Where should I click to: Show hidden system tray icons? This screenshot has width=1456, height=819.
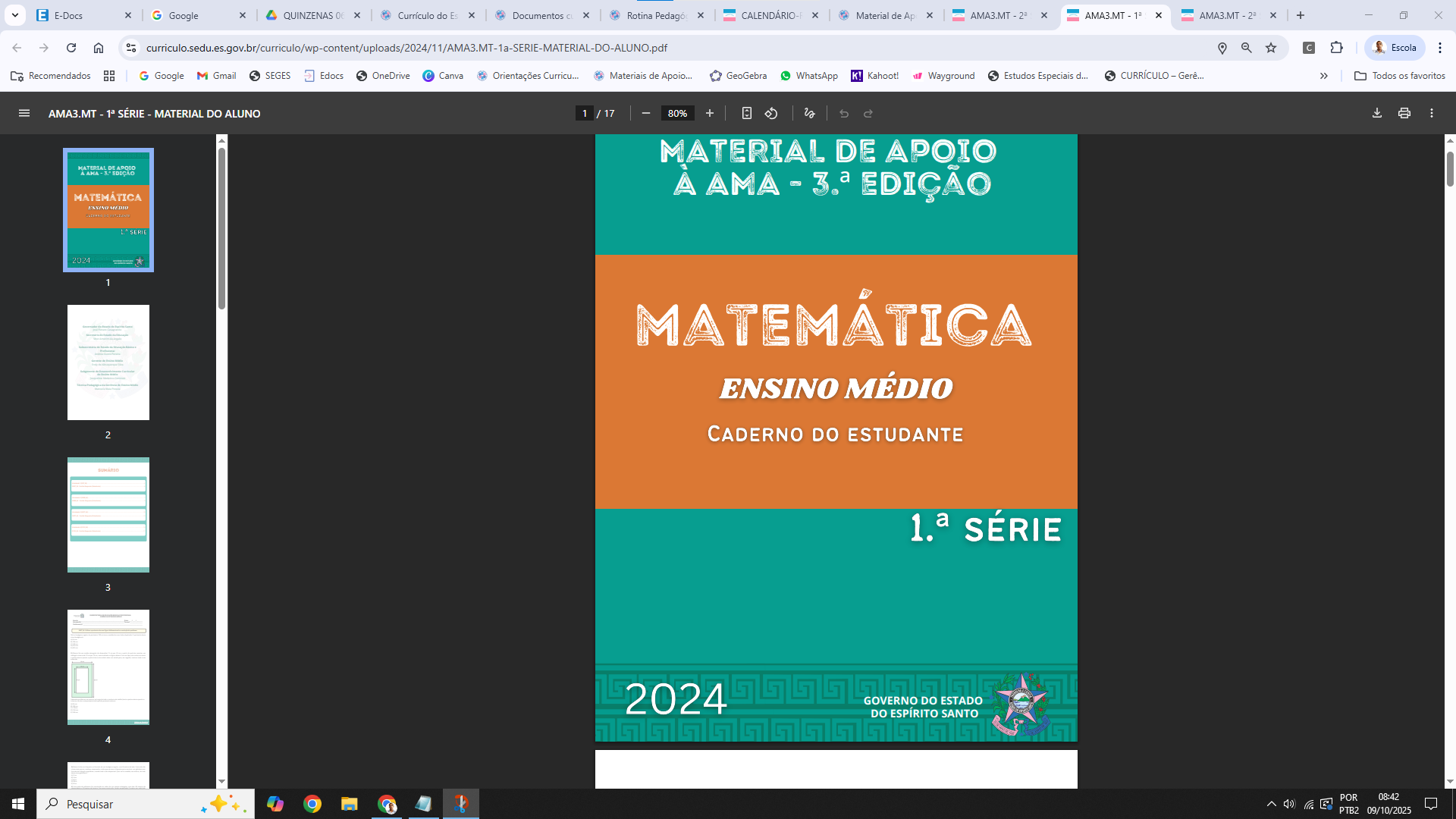1272,804
